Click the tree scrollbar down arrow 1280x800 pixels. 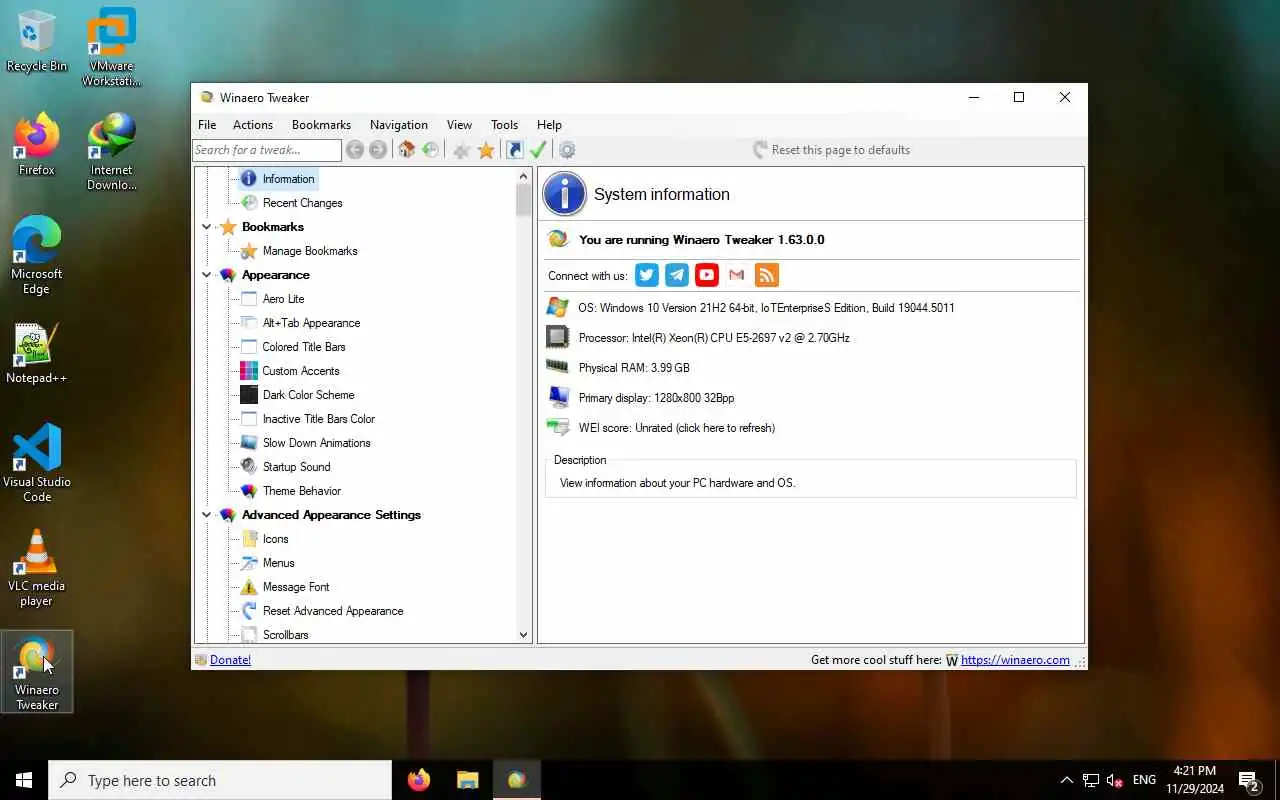click(523, 634)
